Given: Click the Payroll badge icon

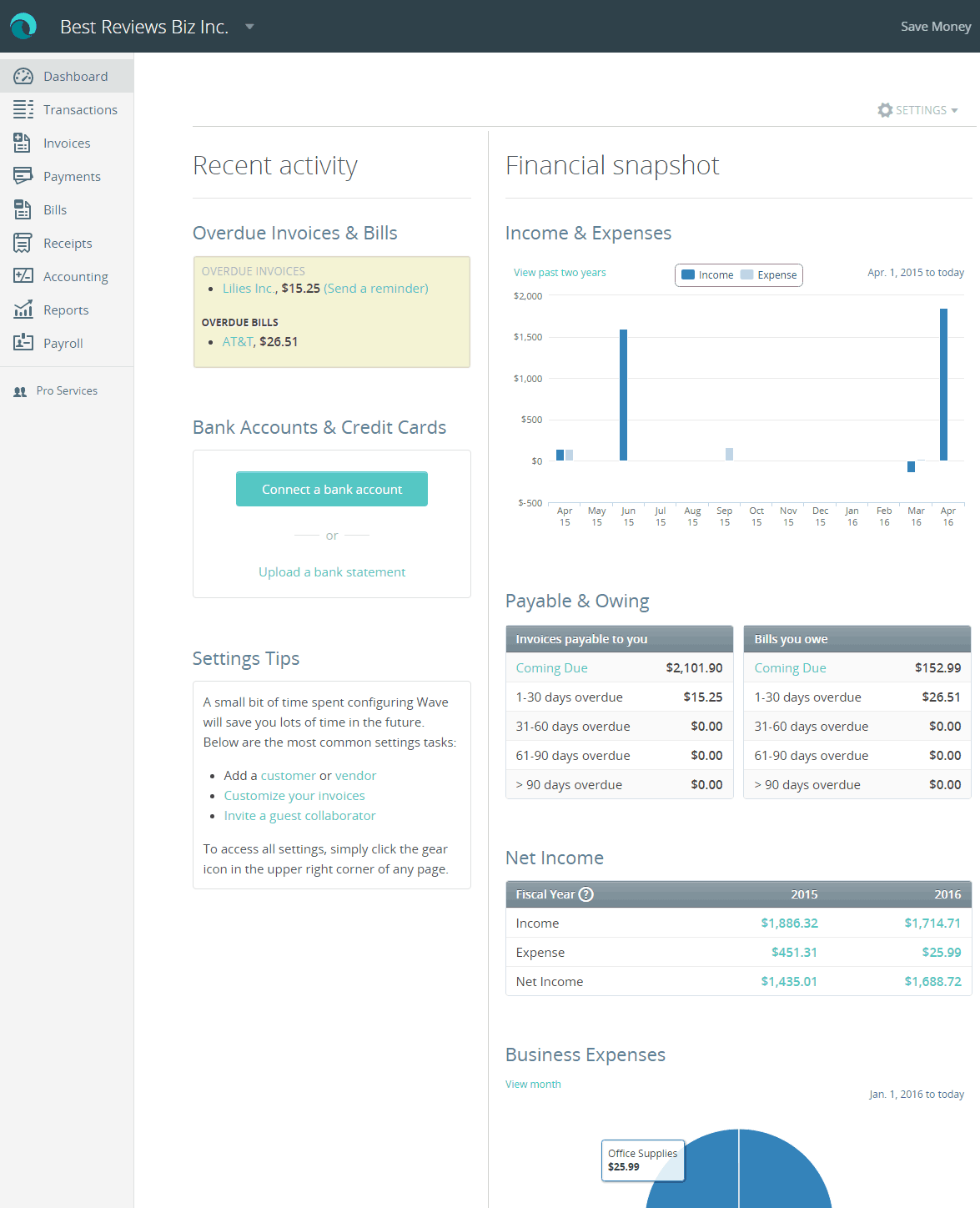Looking at the screenshot, I should [x=22, y=343].
